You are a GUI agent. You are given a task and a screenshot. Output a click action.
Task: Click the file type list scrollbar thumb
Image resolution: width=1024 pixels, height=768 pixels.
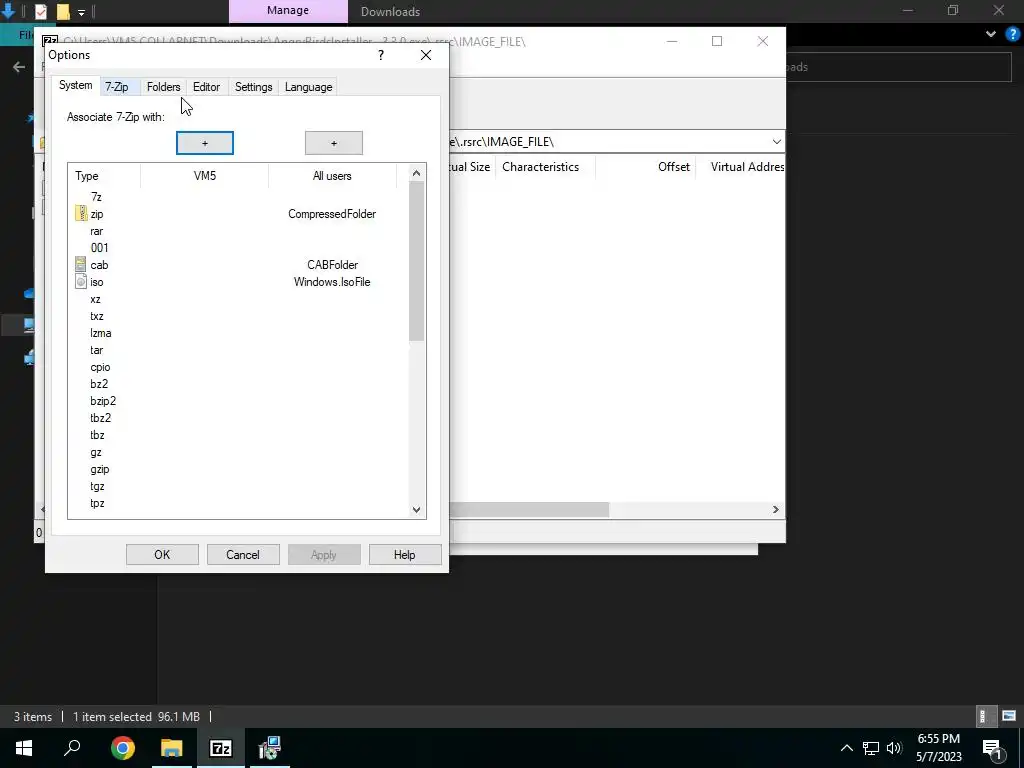(x=417, y=261)
